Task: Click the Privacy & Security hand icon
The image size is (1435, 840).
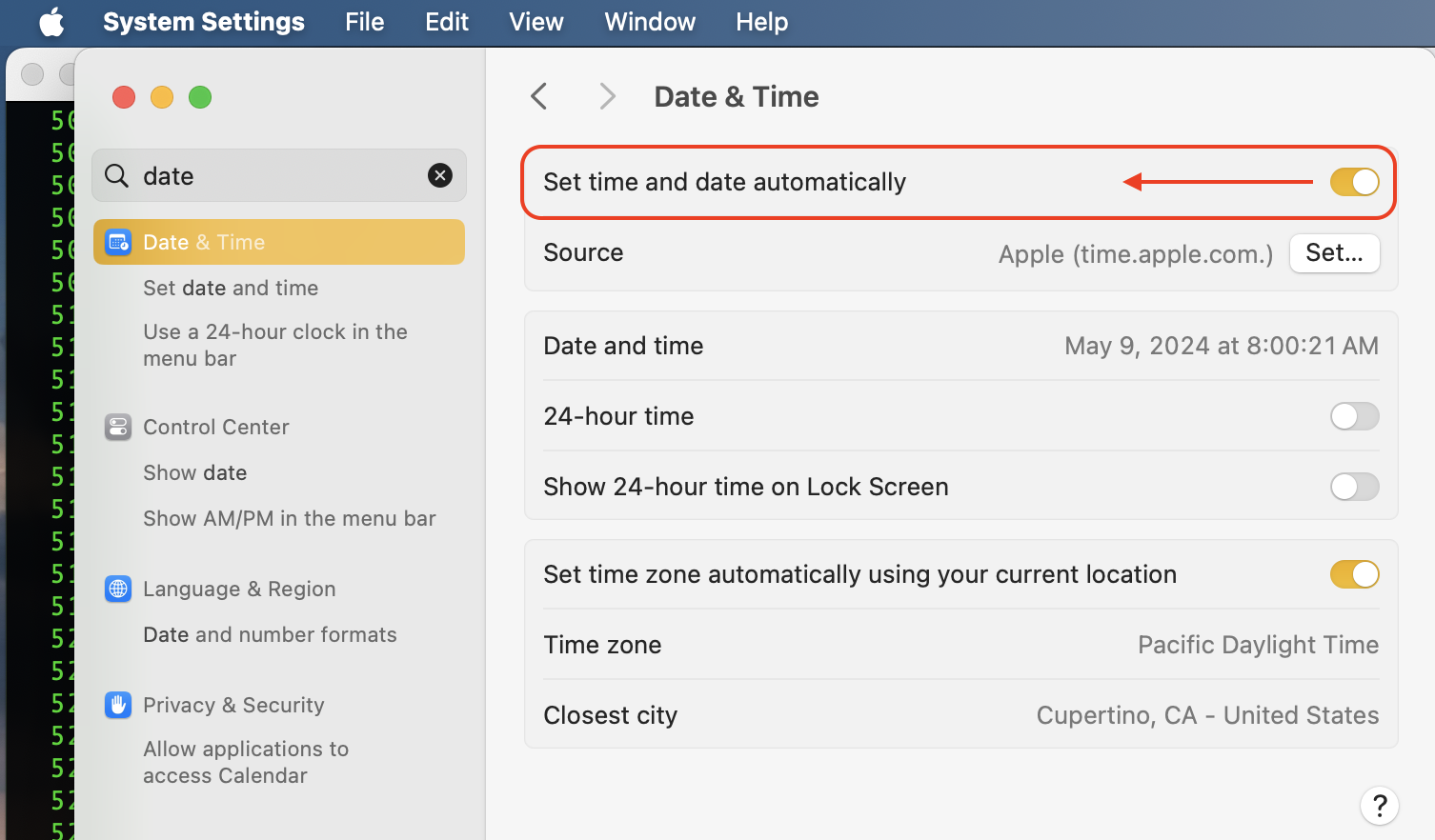Action: click(118, 705)
